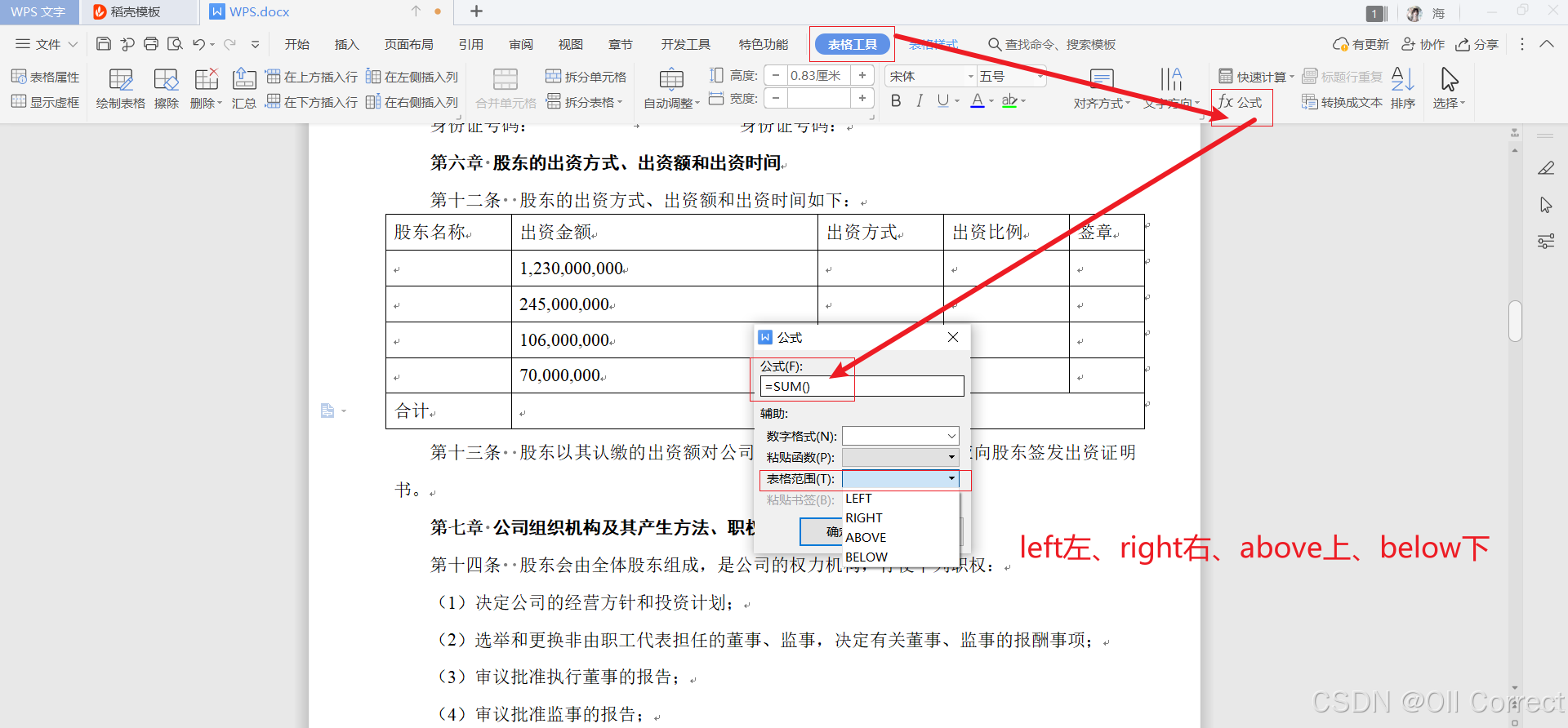Screen dimensions: 1568x728
Task: Click the 查找命令 search box
Action: pos(1052,44)
